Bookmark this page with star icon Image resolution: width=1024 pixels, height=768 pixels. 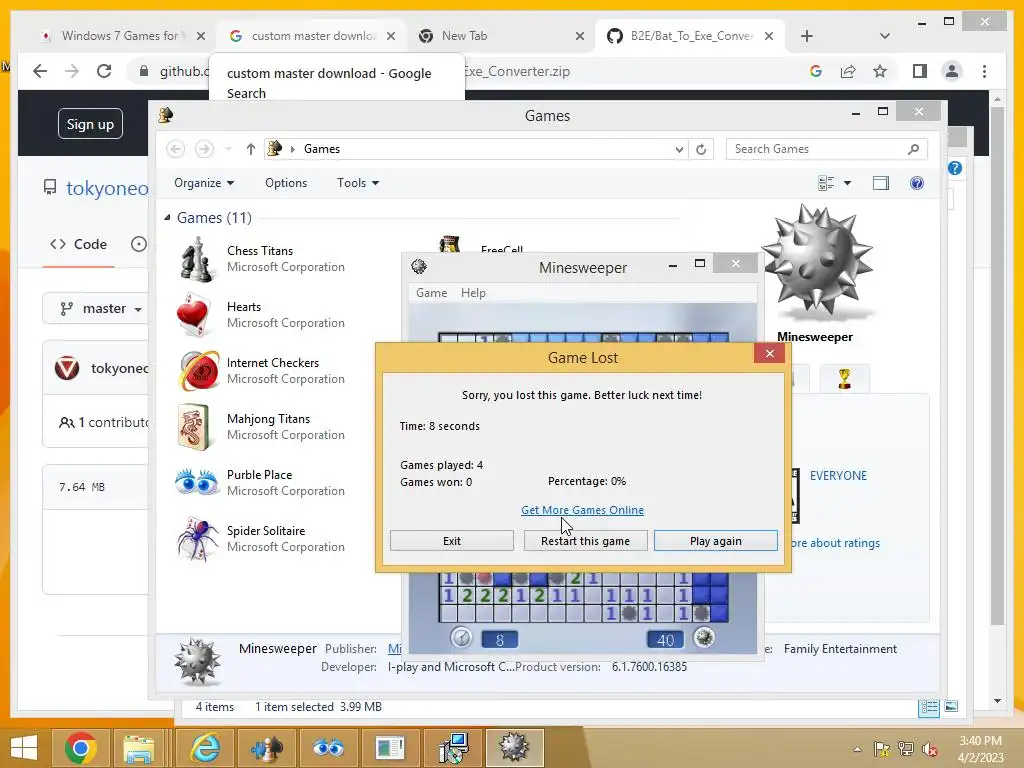pos(880,71)
